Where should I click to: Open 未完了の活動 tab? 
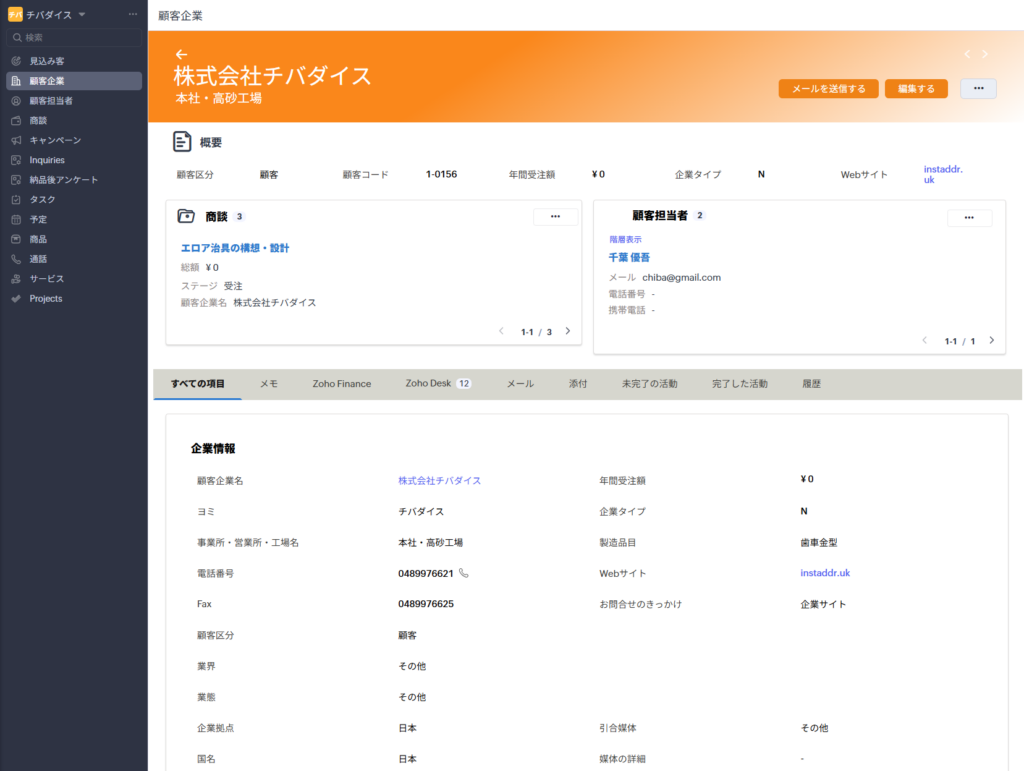(x=649, y=384)
